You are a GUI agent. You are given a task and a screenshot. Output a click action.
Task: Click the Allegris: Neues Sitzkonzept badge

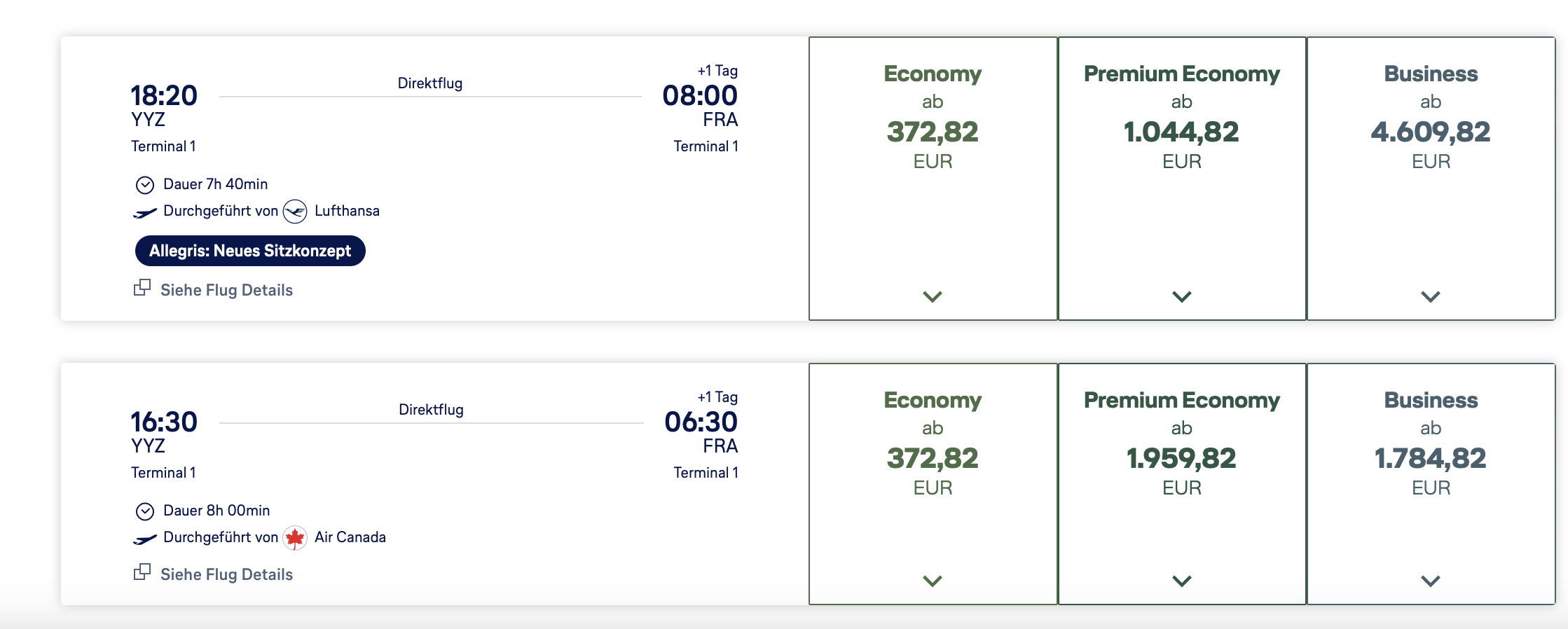pyautogui.click(x=250, y=251)
